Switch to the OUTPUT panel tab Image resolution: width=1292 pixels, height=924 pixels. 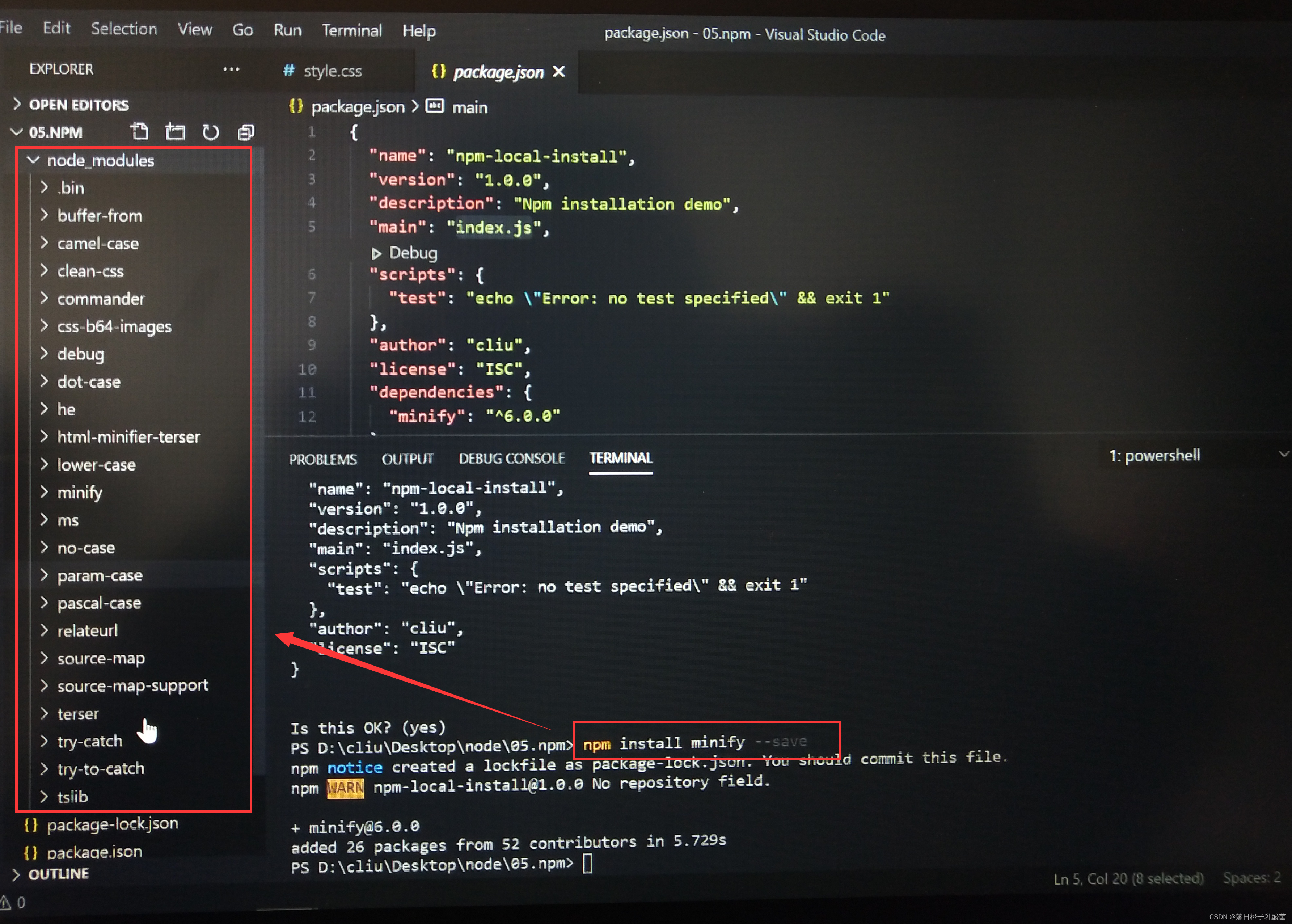coord(408,459)
